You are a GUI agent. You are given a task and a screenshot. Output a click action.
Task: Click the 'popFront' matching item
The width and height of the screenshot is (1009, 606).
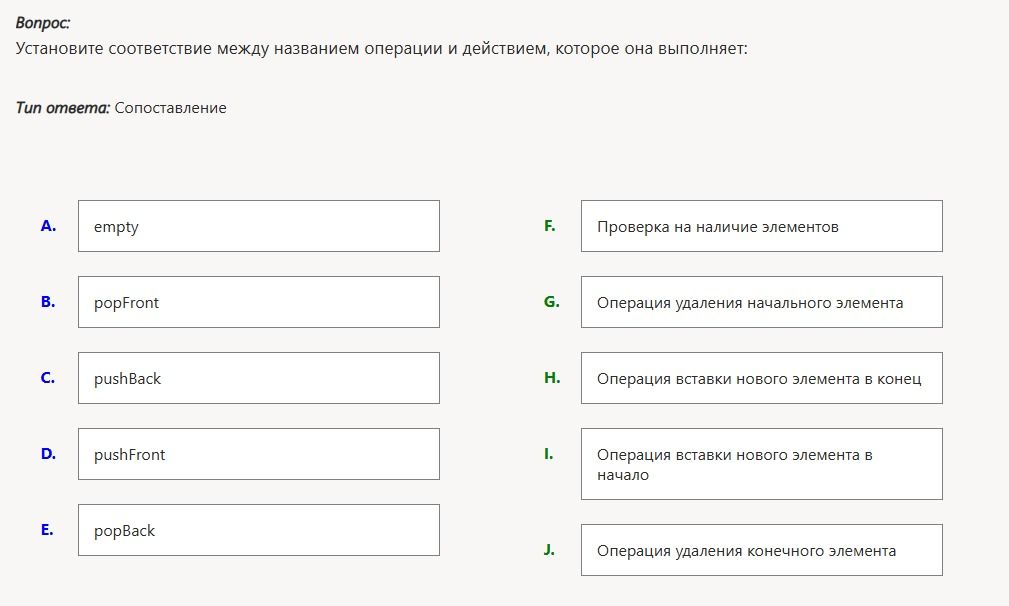[259, 302]
